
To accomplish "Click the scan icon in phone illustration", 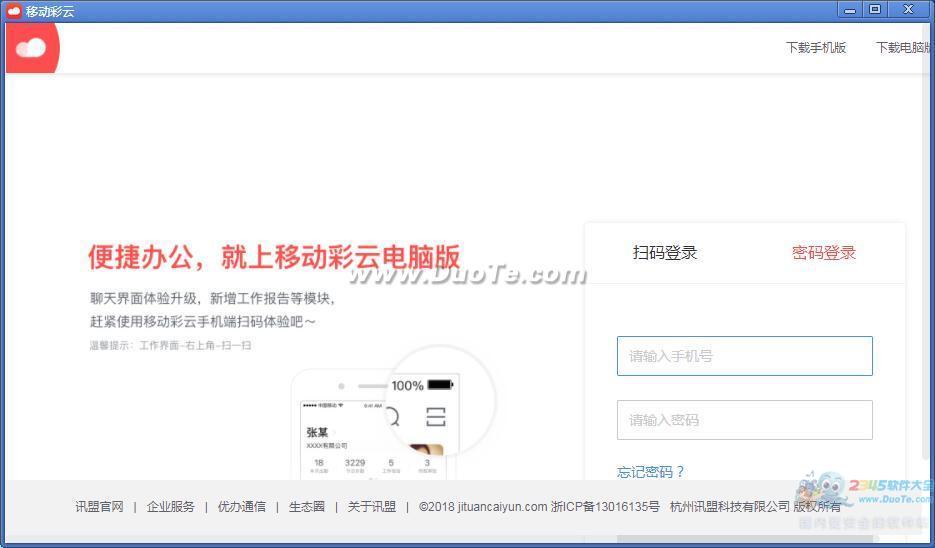I will pos(436,417).
